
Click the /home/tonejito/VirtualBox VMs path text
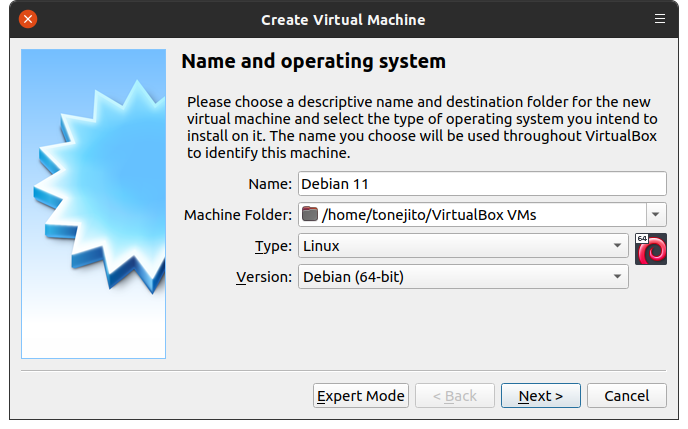click(x=420, y=214)
